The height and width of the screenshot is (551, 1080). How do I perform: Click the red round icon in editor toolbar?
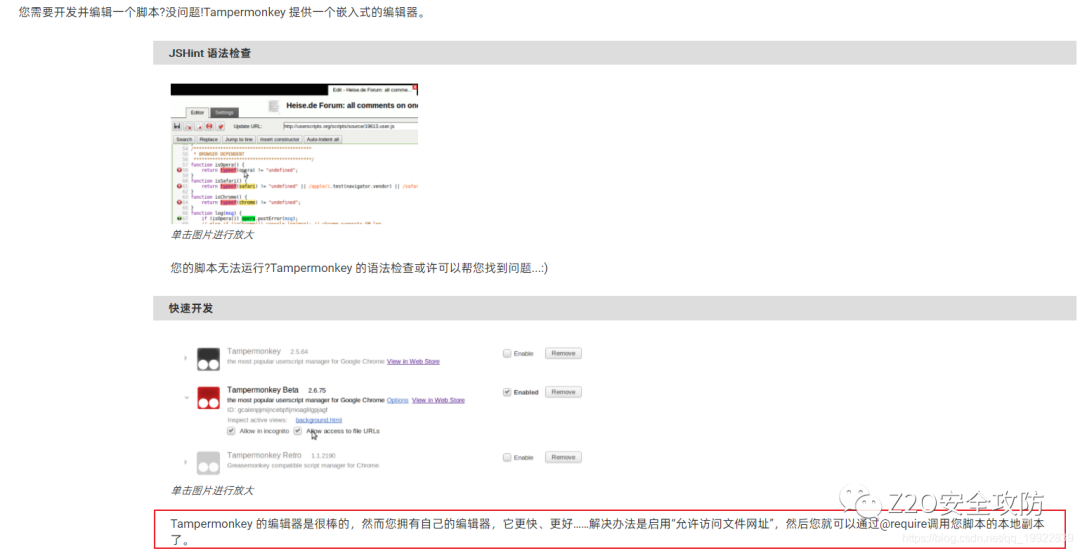coord(209,126)
